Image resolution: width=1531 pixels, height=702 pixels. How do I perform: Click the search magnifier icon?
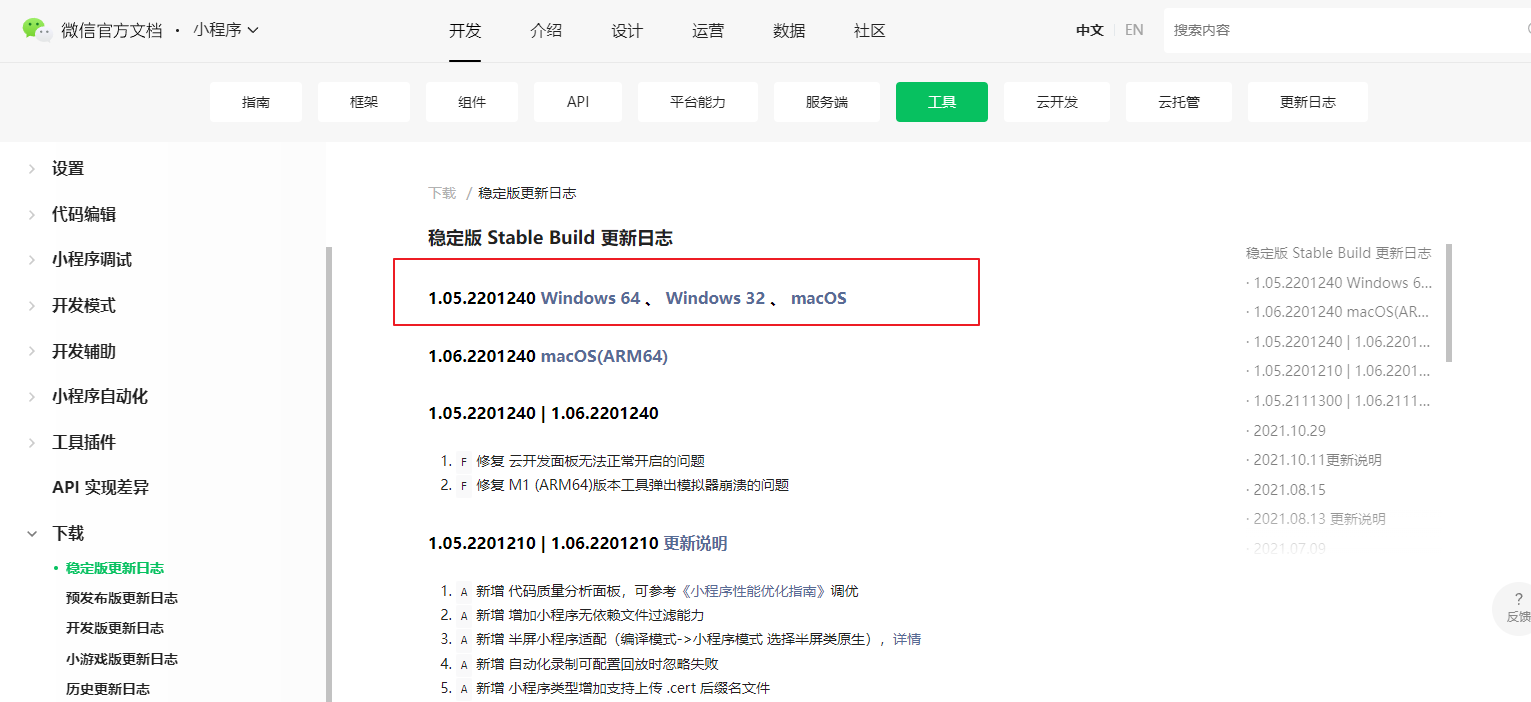pyautogui.click(x=1527, y=31)
